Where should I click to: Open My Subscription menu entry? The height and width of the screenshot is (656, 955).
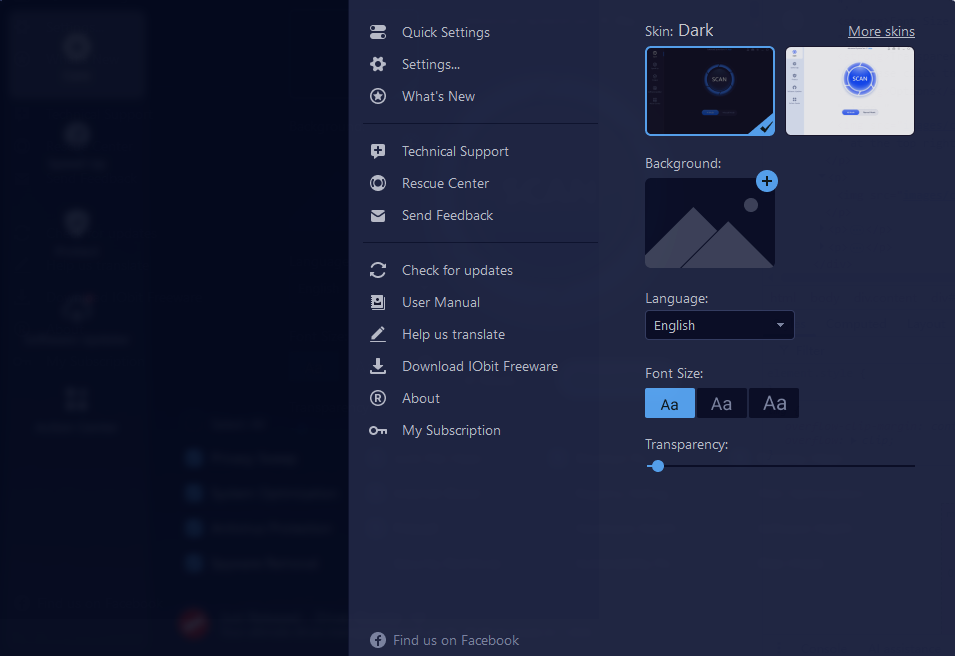pos(451,430)
